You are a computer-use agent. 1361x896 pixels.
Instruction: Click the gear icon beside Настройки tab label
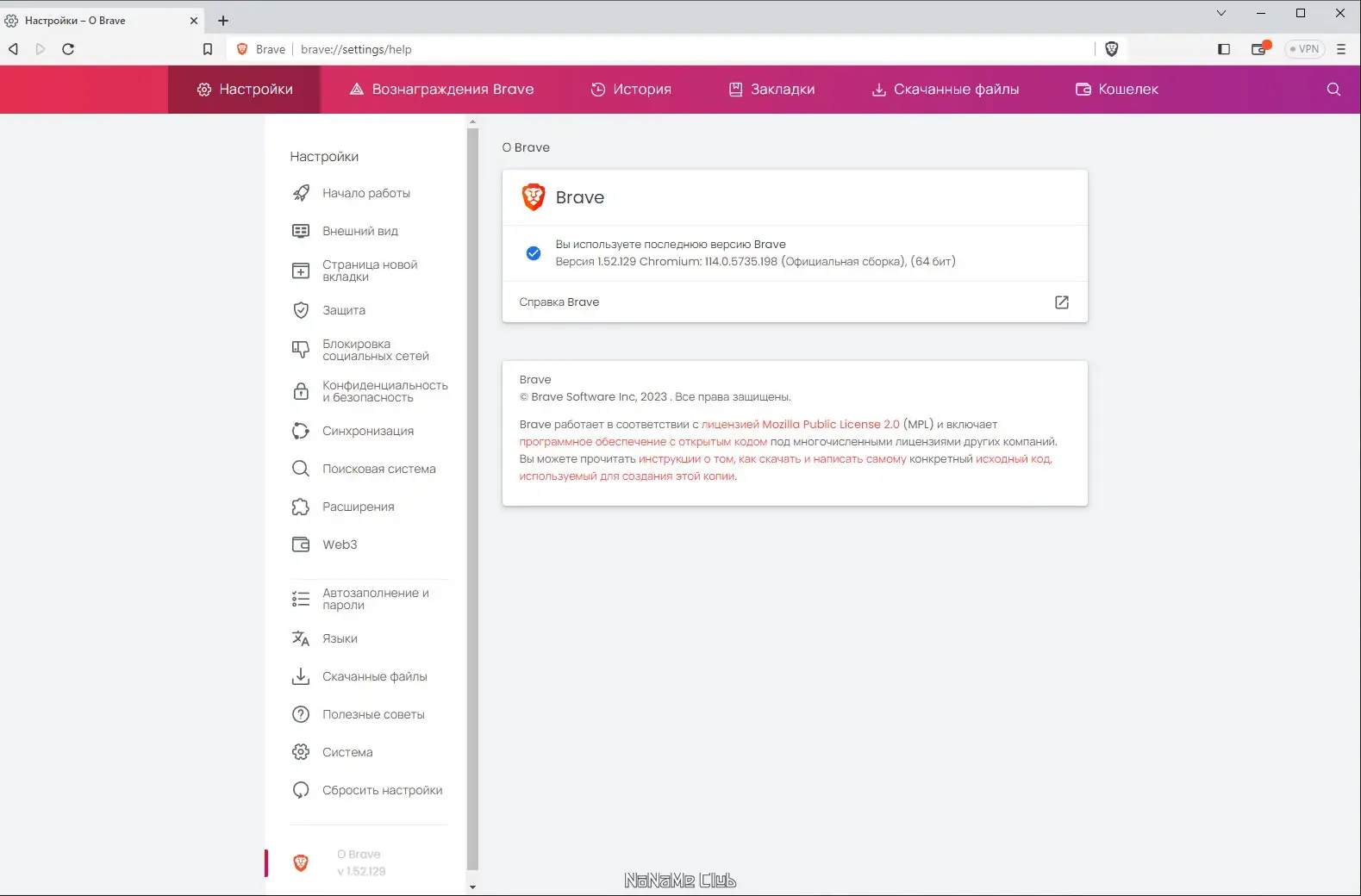(204, 90)
